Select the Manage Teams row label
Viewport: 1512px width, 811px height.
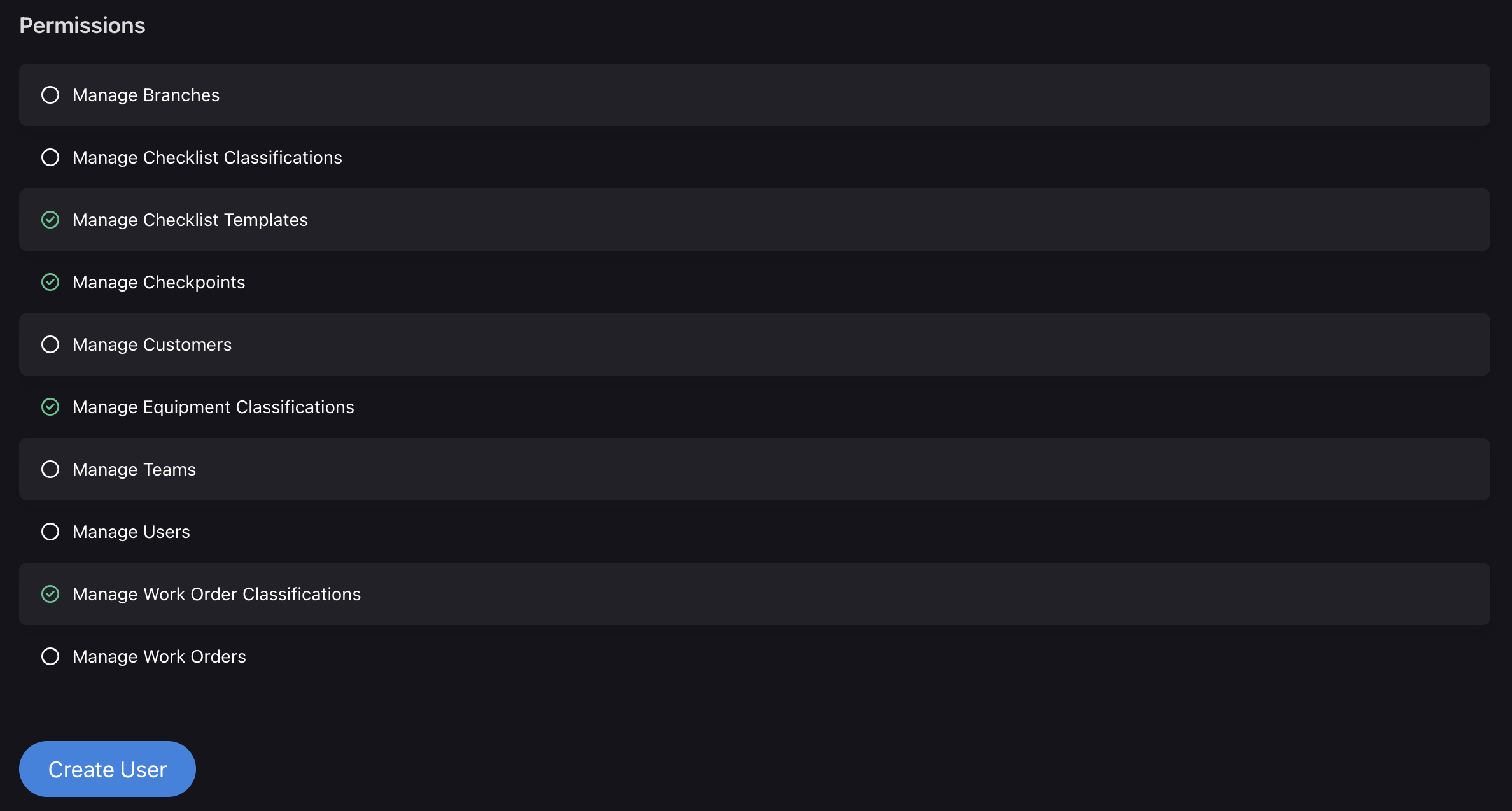pyautogui.click(x=134, y=469)
